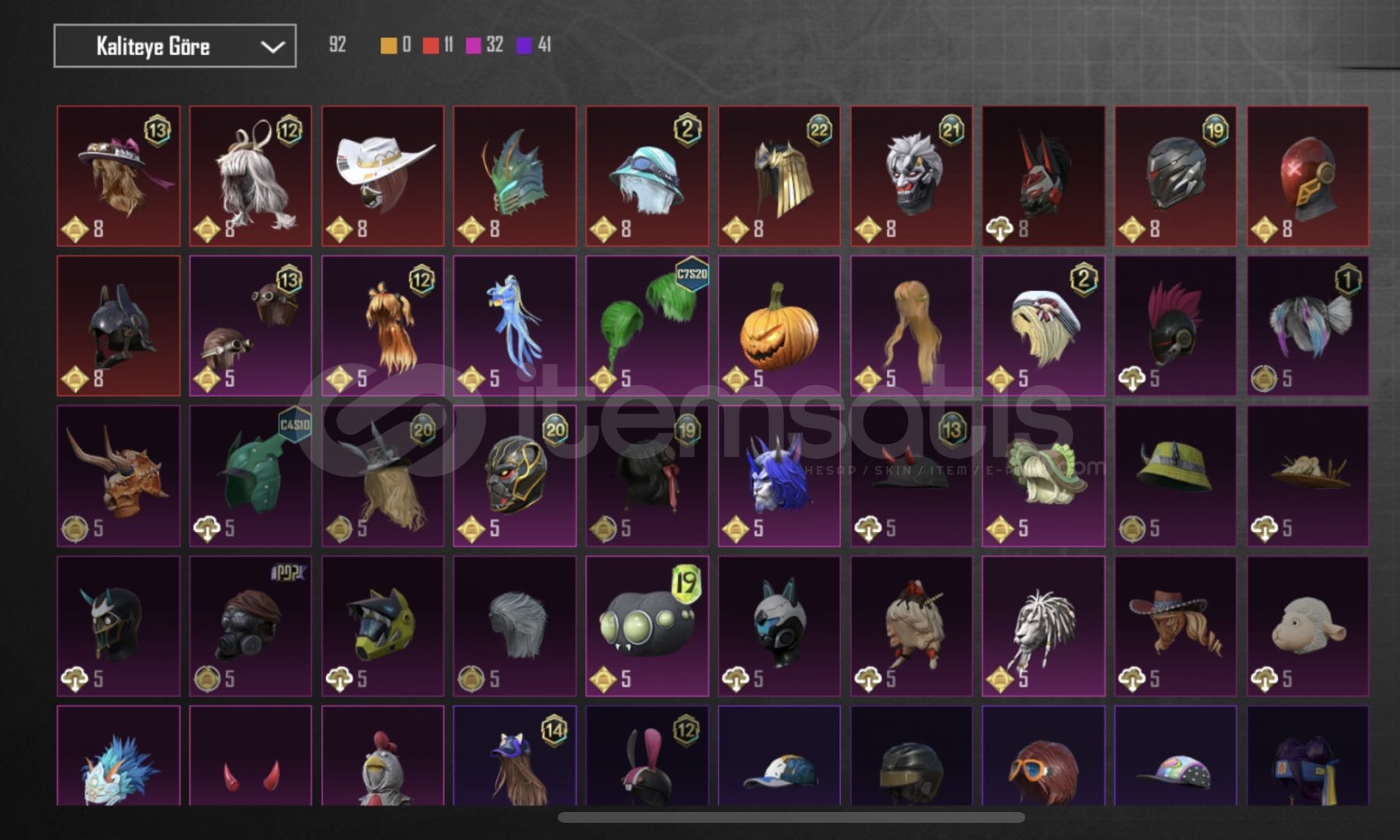Select the yellow motocross helmet item
The height and width of the screenshot is (840, 1400).
click(383, 626)
